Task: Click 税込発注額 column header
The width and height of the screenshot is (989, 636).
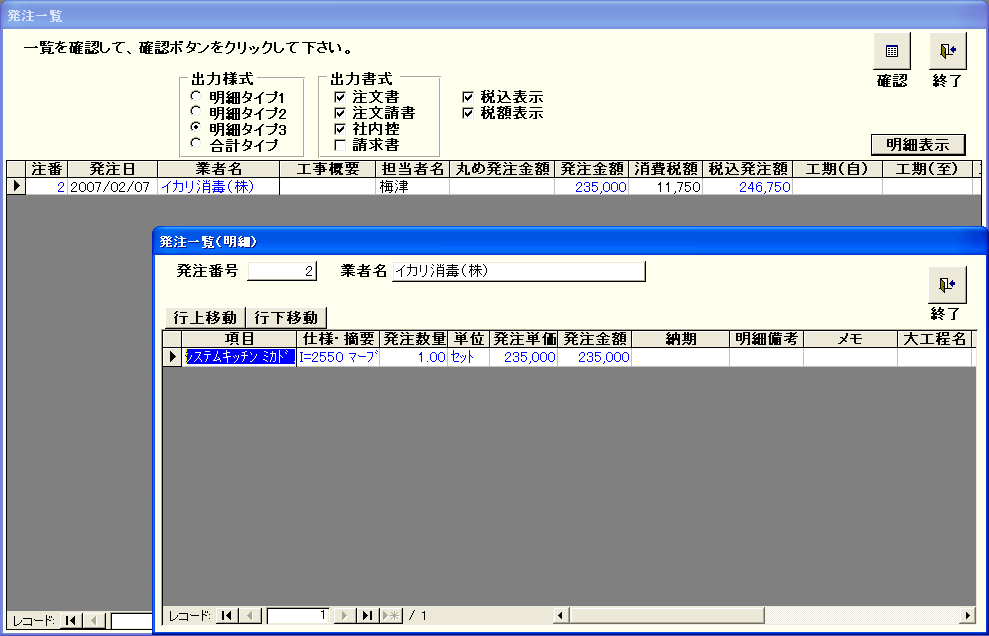Action: (748, 169)
